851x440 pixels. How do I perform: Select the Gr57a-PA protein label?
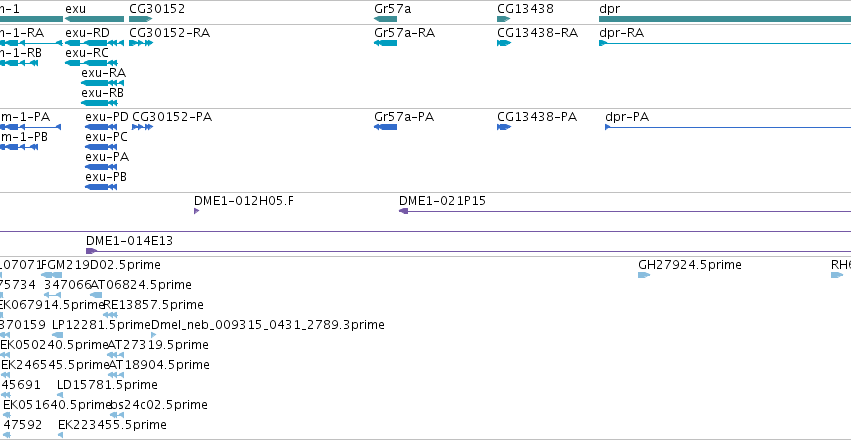pyautogui.click(x=404, y=117)
